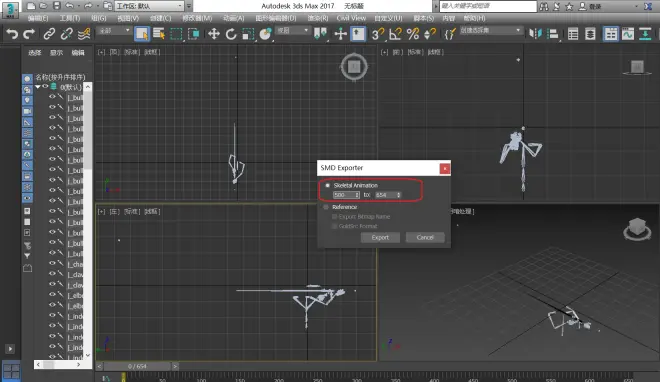Viewport: 660px width, 382px height.
Task: Select the Select and Scale tool
Action: (x=248, y=34)
